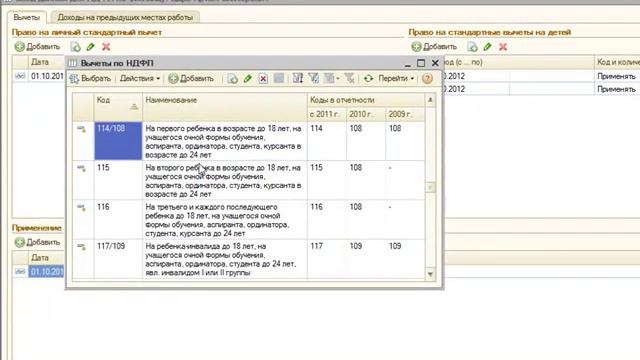Screen dimensions: 640x360
Task: Click the greyed-out icon left of the sort icon
Action: pyautogui.click(x=279, y=78)
